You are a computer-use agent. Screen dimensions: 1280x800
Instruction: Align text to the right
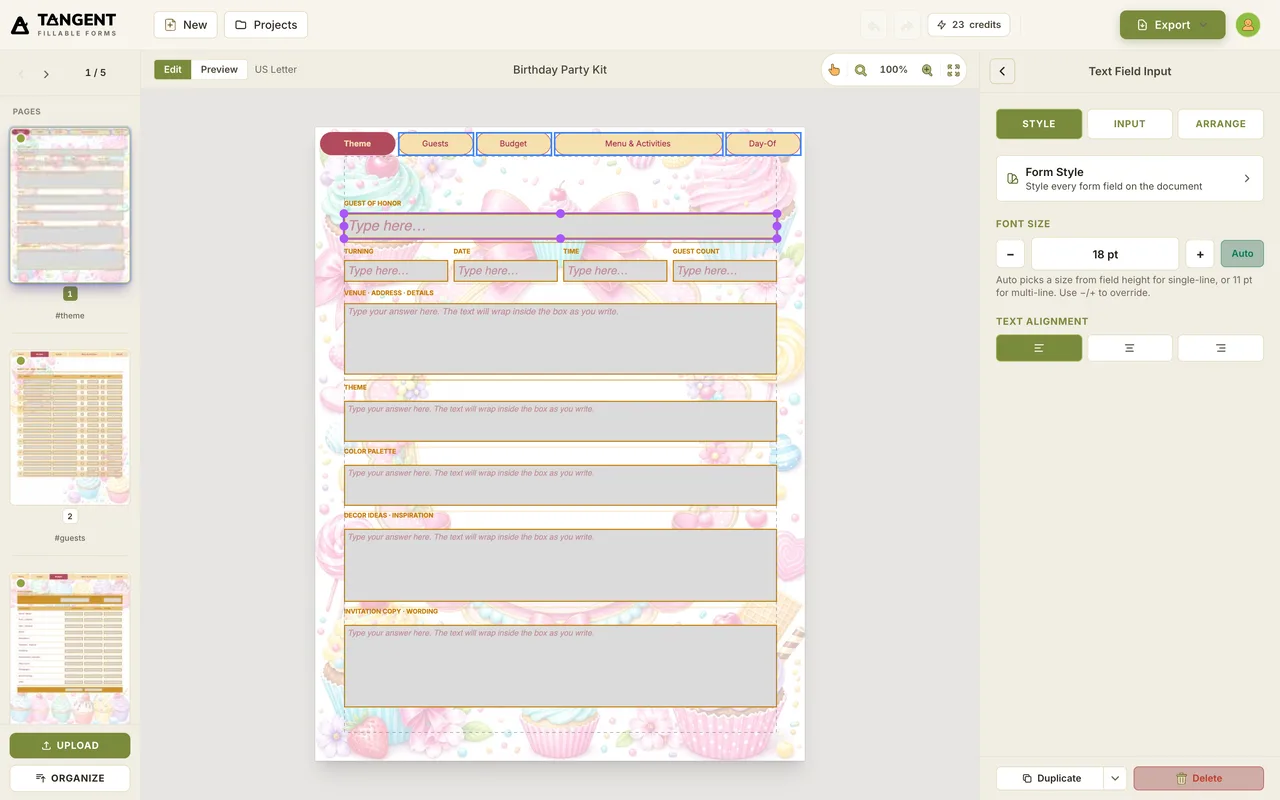(x=1221, y=348)
